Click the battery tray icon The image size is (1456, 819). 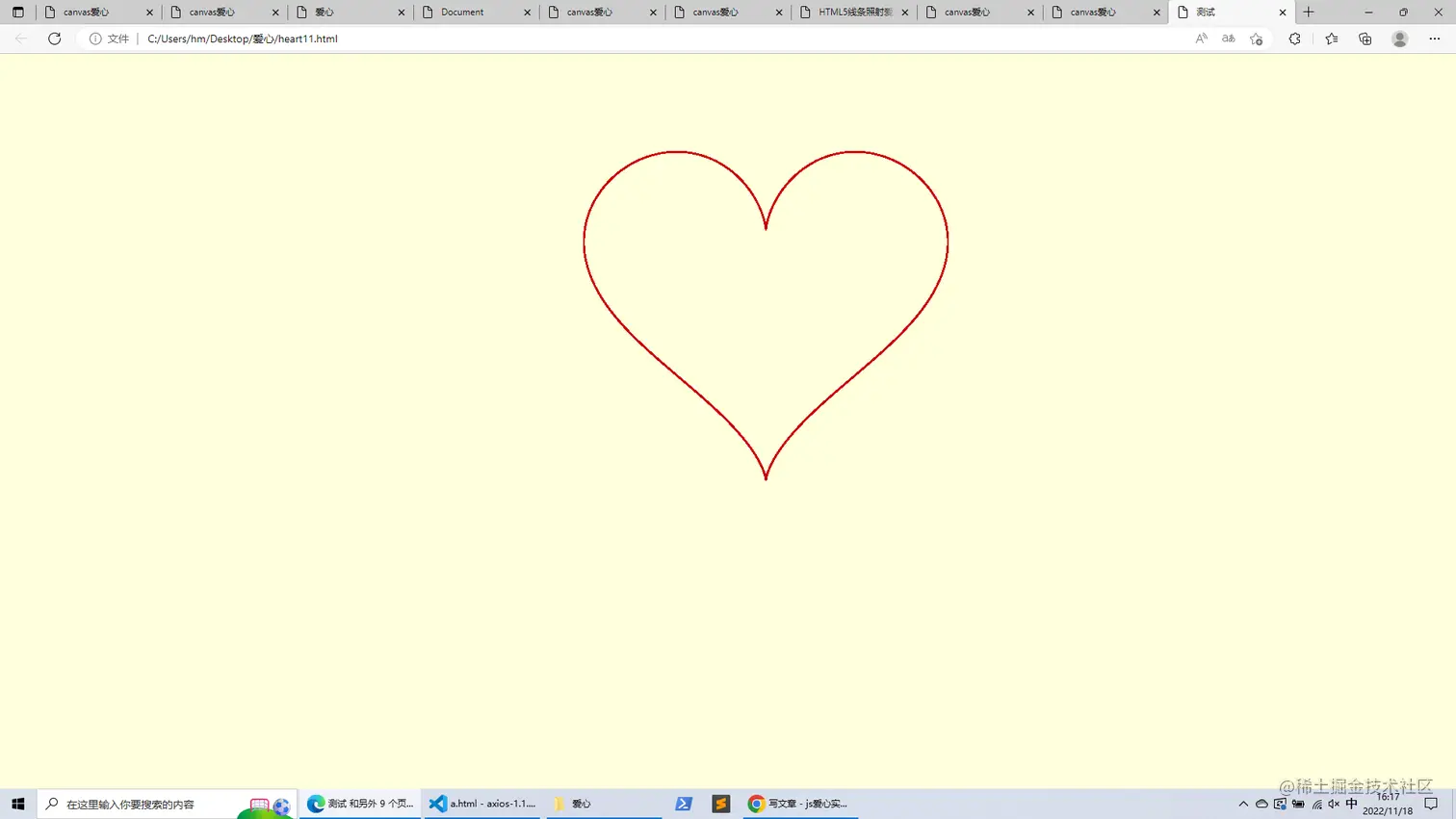1298,804
